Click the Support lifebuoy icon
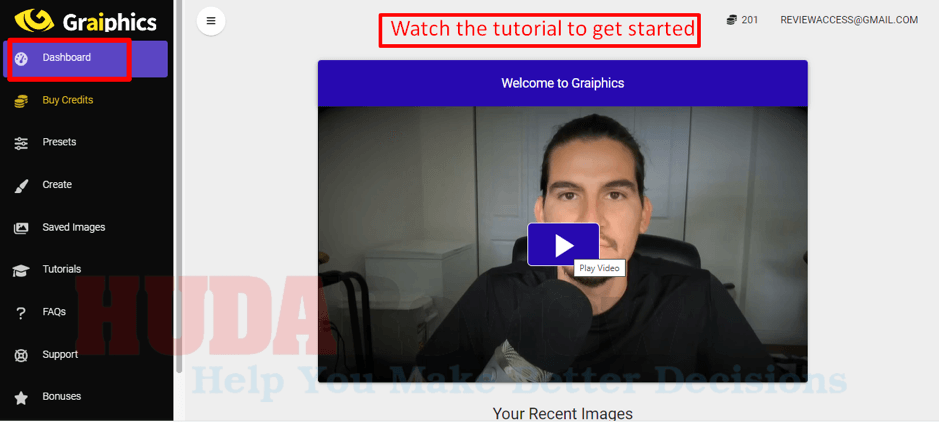Image resolution: width=939 pixels, height=422 pixels. 21,356
